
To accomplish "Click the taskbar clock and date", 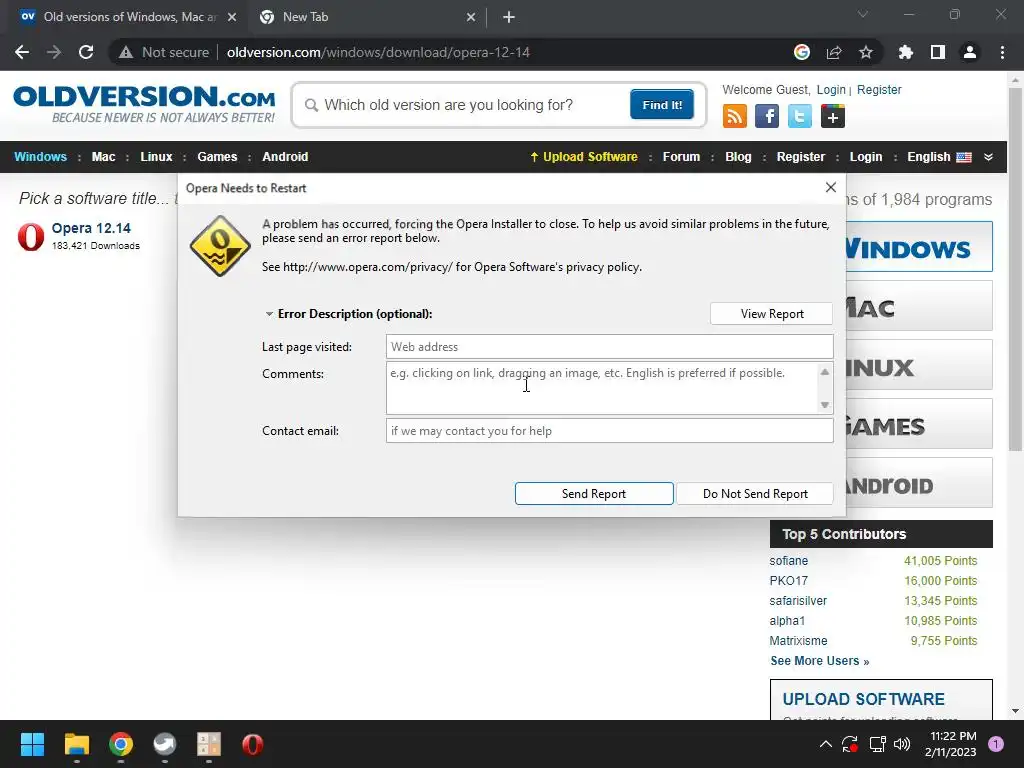I will click(950, 744).
